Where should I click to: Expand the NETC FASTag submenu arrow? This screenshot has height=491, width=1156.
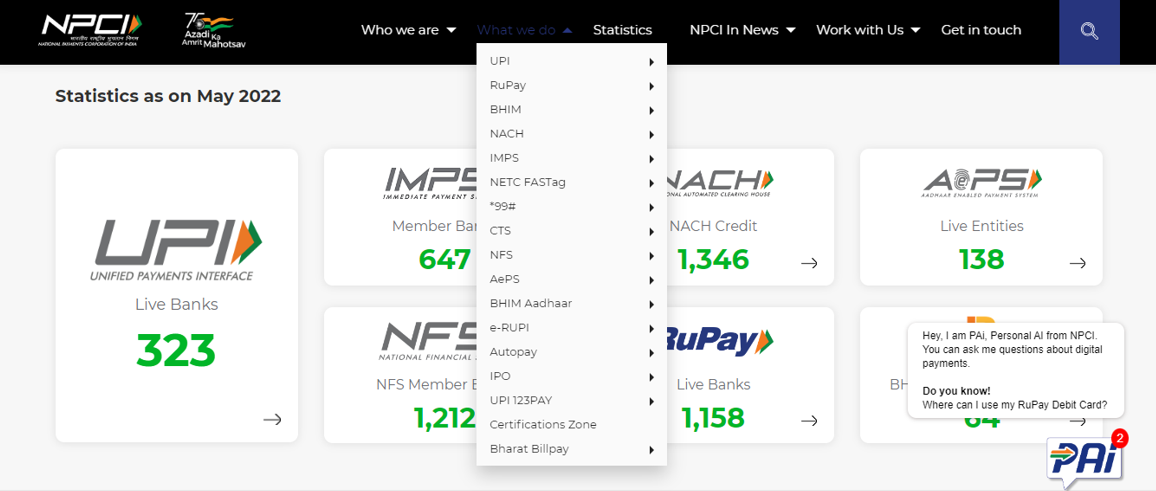(x=652, y=183)
